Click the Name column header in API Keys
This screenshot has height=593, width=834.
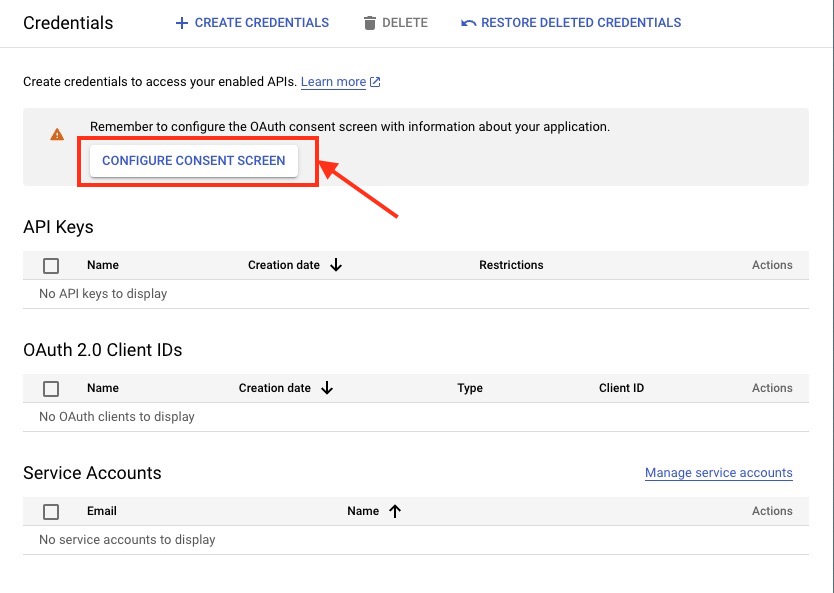tap(103, 265)
